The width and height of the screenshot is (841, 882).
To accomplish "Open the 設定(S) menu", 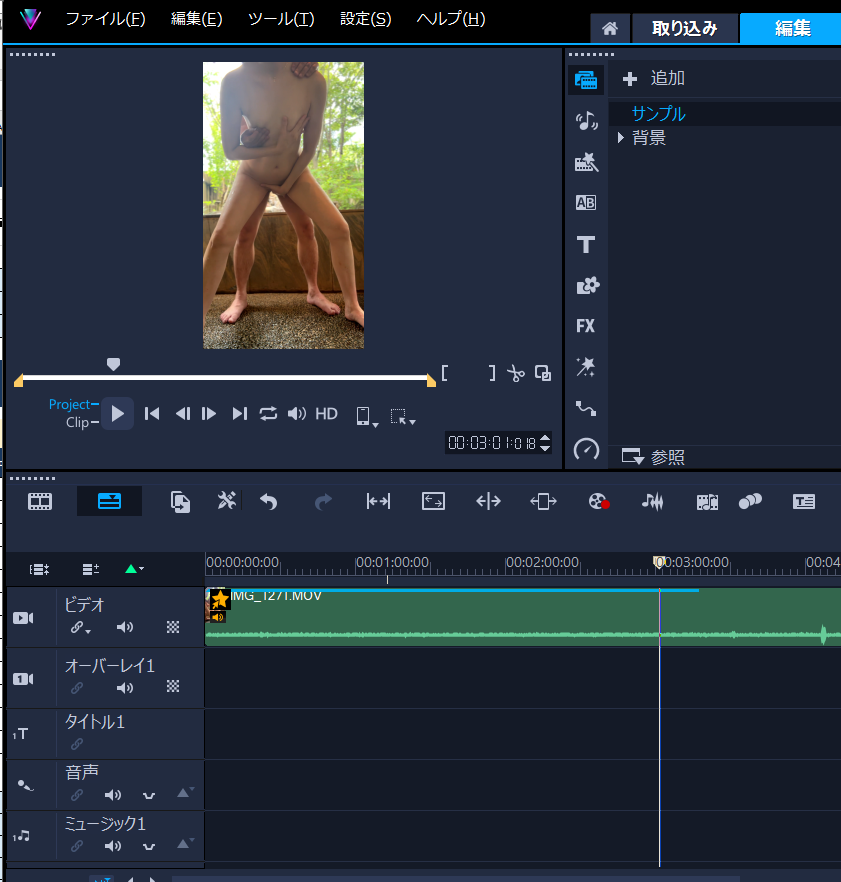I will pyautogui.click(x=366, y=19).
